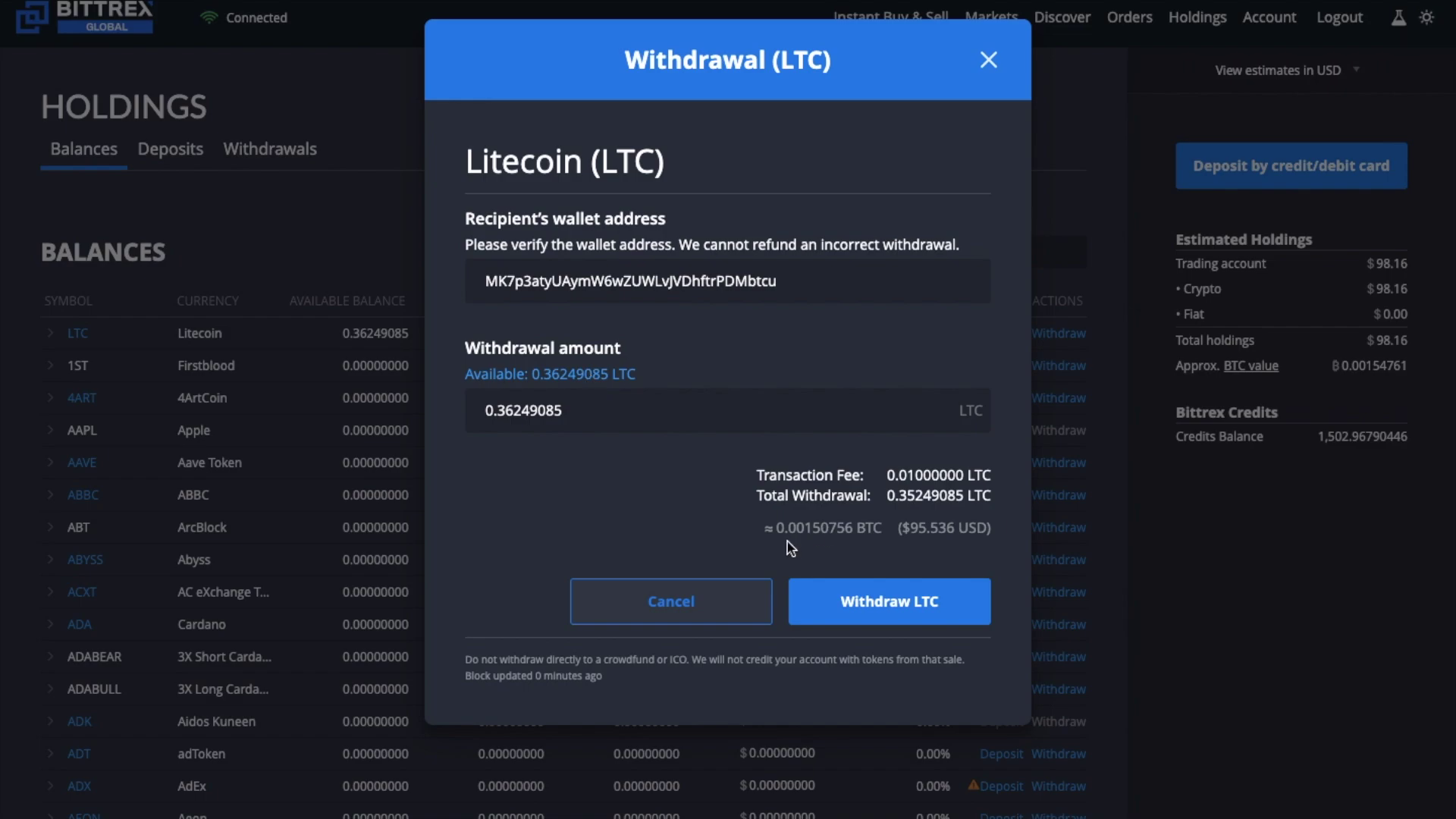The height and width of the screenshot is (819, 1456).
Task: Click the withdrawal amount input field
Action: pos(727,410)
